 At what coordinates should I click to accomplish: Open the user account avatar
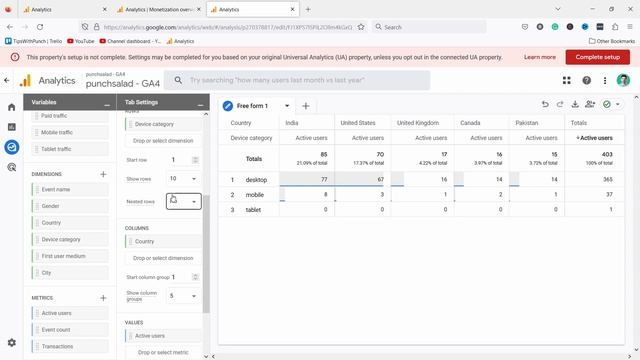pos(623,80)
